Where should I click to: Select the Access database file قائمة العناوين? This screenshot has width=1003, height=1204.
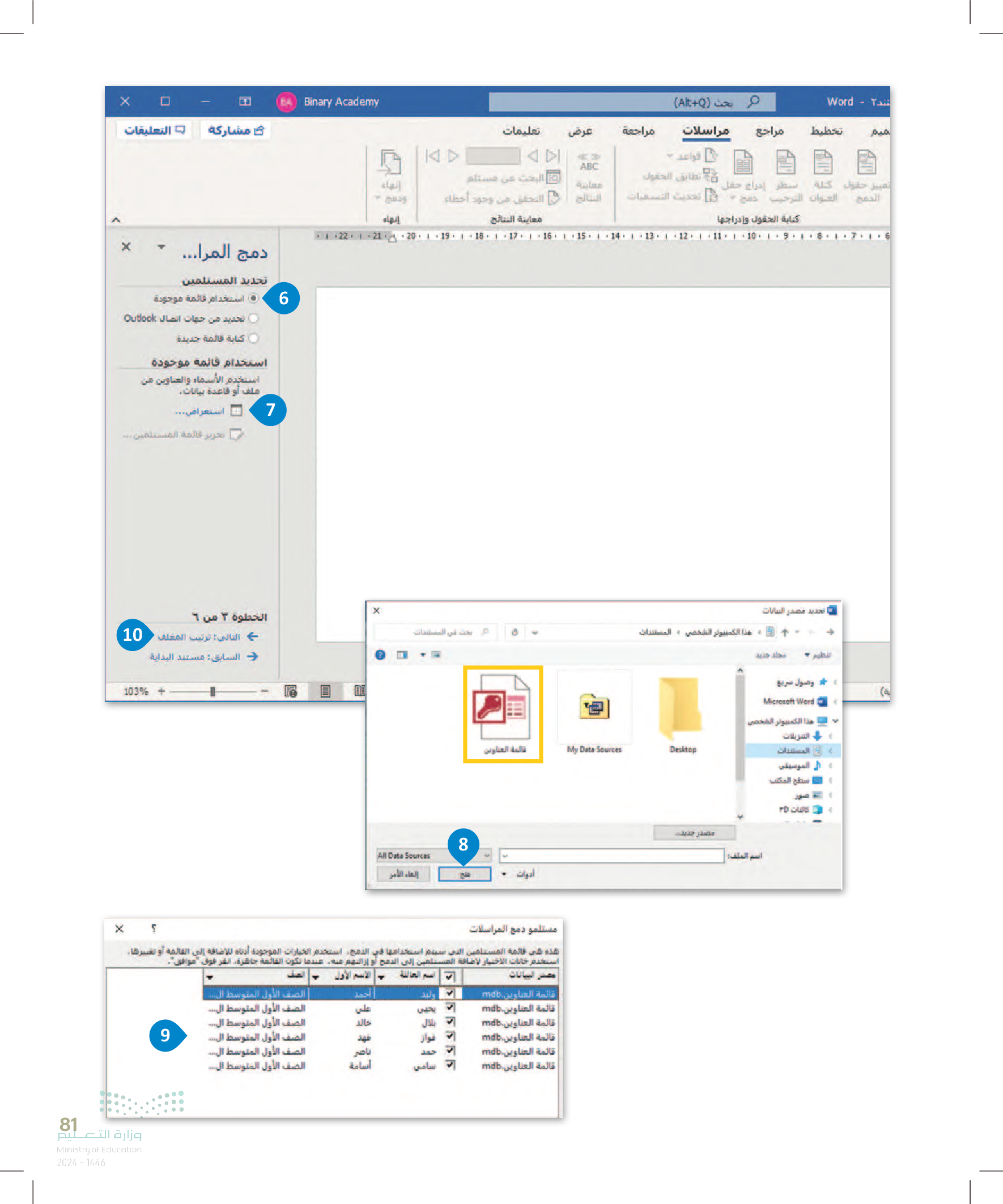tap(503, 714)
